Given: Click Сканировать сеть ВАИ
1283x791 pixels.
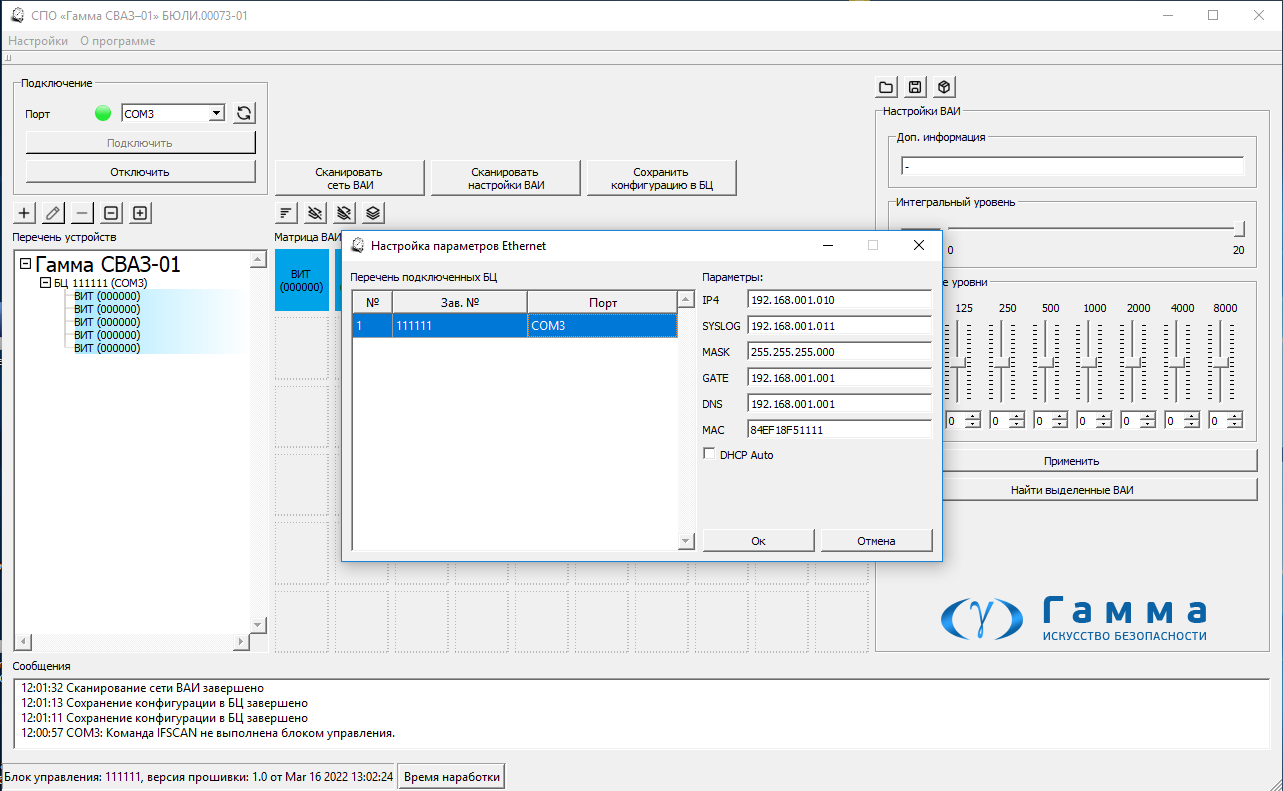Looking at the screenshot, I should pyautogui.click(x=349, y=178).
